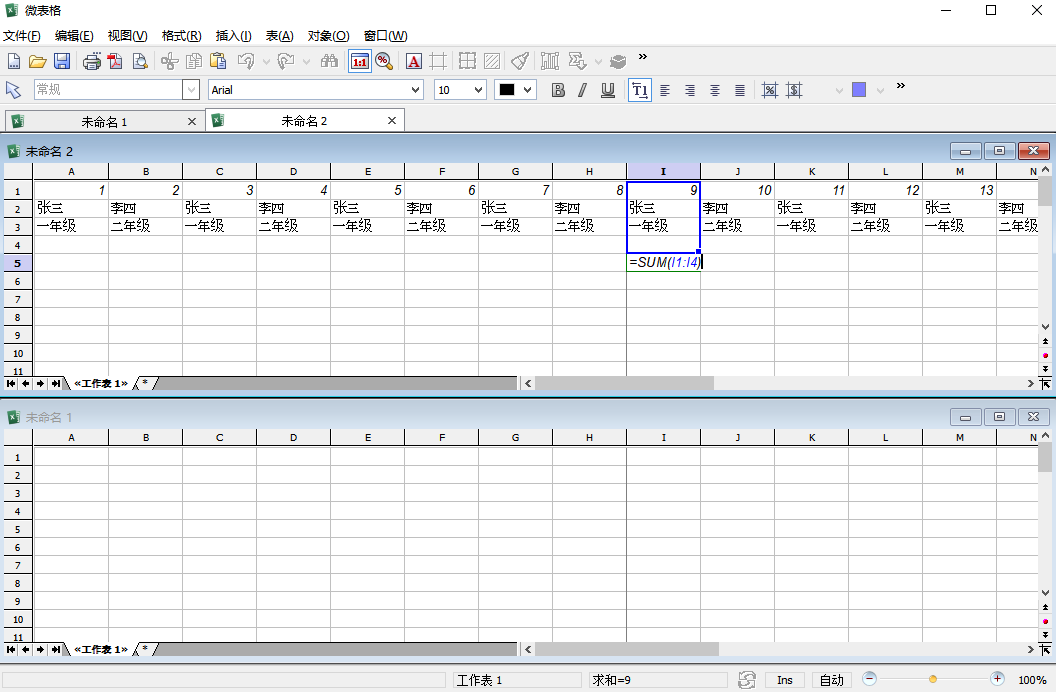Open the font size 10 dropdown
The image size is (1056, 692).
[x=478, y=90]
